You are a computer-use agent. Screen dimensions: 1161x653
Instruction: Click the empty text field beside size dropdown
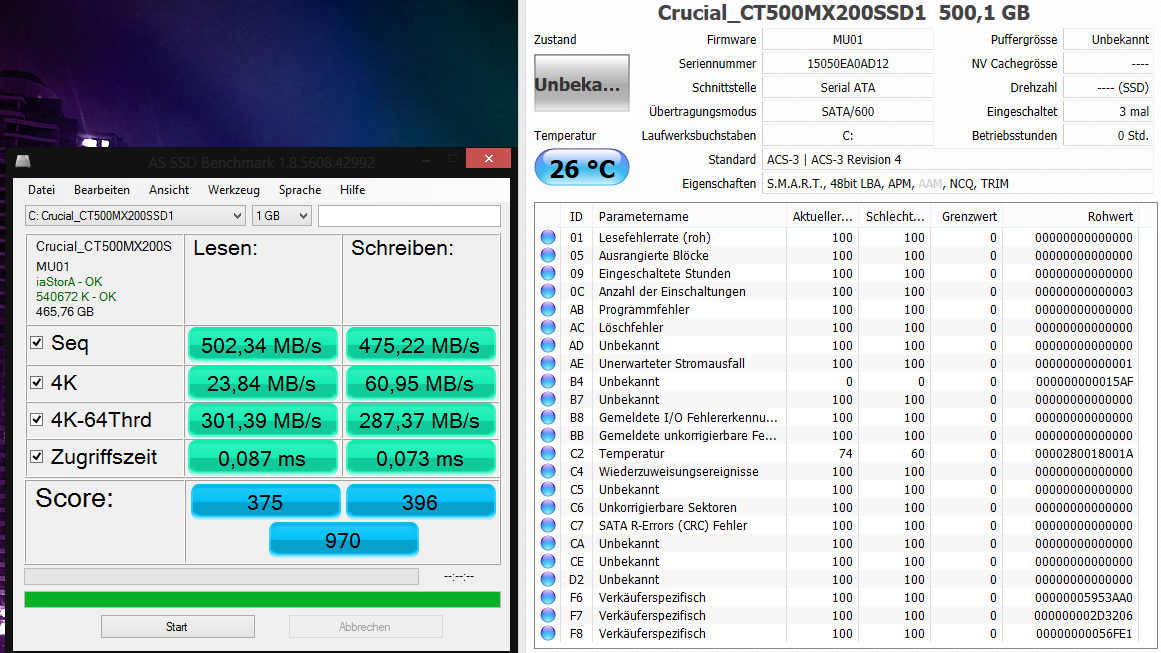(x=409, y=215)
